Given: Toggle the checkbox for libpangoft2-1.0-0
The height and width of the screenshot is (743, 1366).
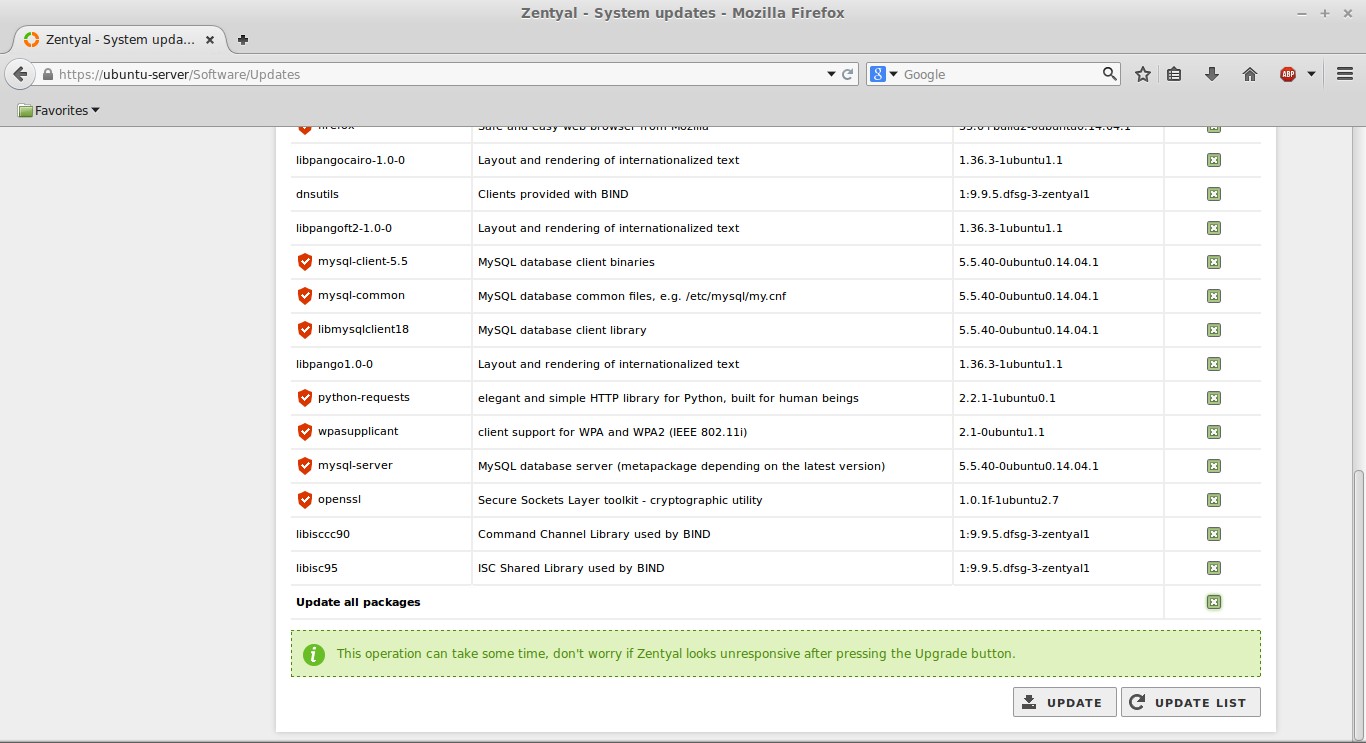Looking at the screenshot, I should tap(1213, 228).
